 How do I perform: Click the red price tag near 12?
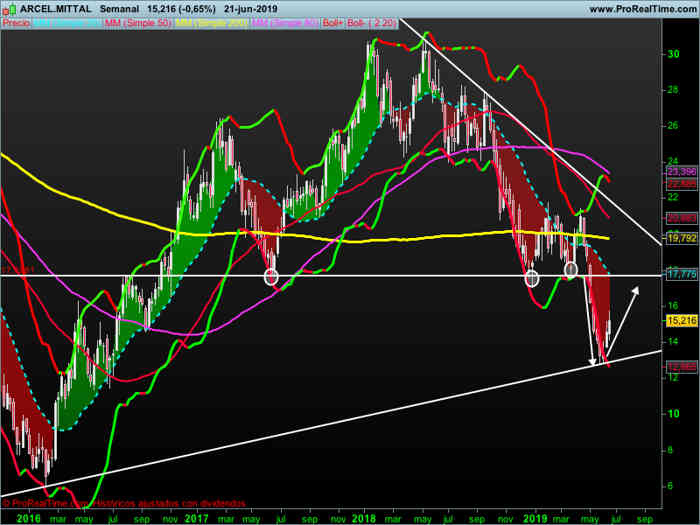pos(681,367)
